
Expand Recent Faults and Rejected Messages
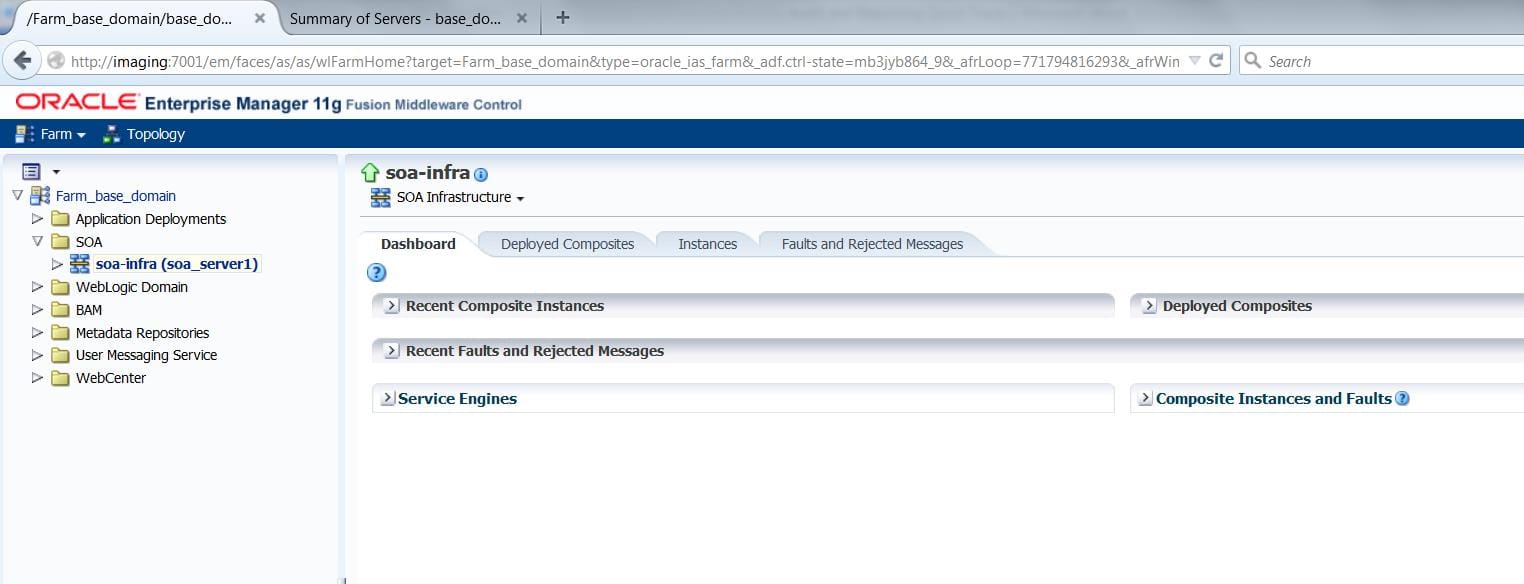392,351
